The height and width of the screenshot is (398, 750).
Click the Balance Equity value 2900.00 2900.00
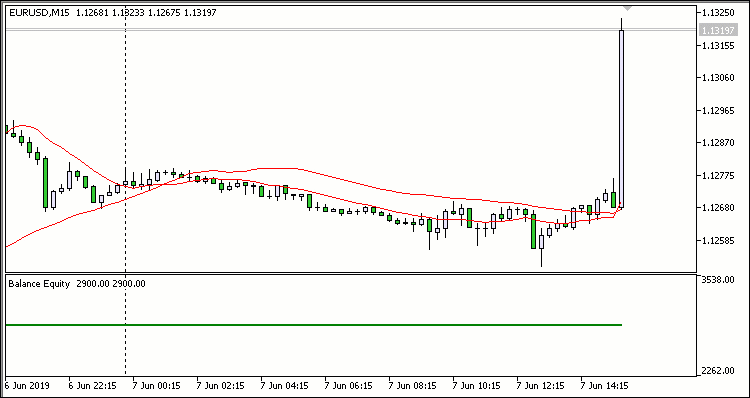point(111,284)
